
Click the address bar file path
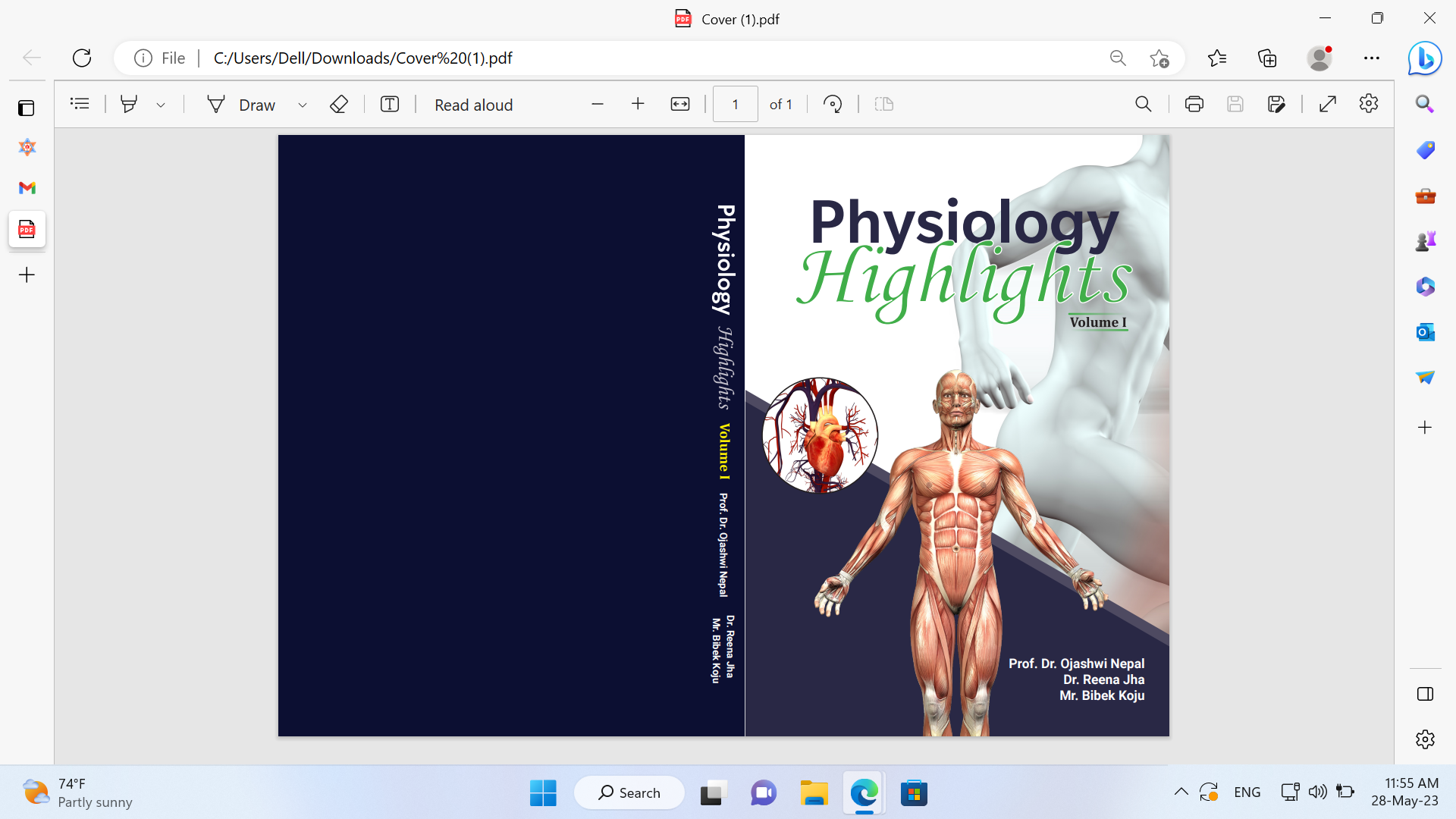(362, 58)
